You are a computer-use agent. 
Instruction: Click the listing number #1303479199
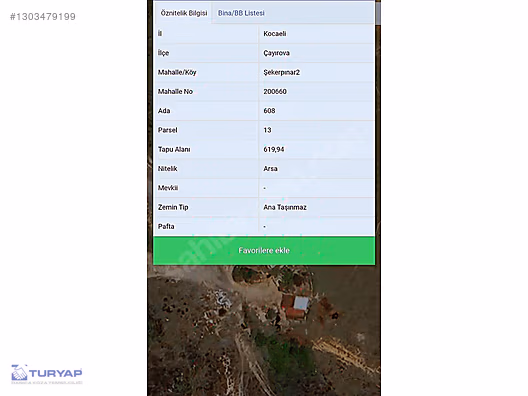43,16
